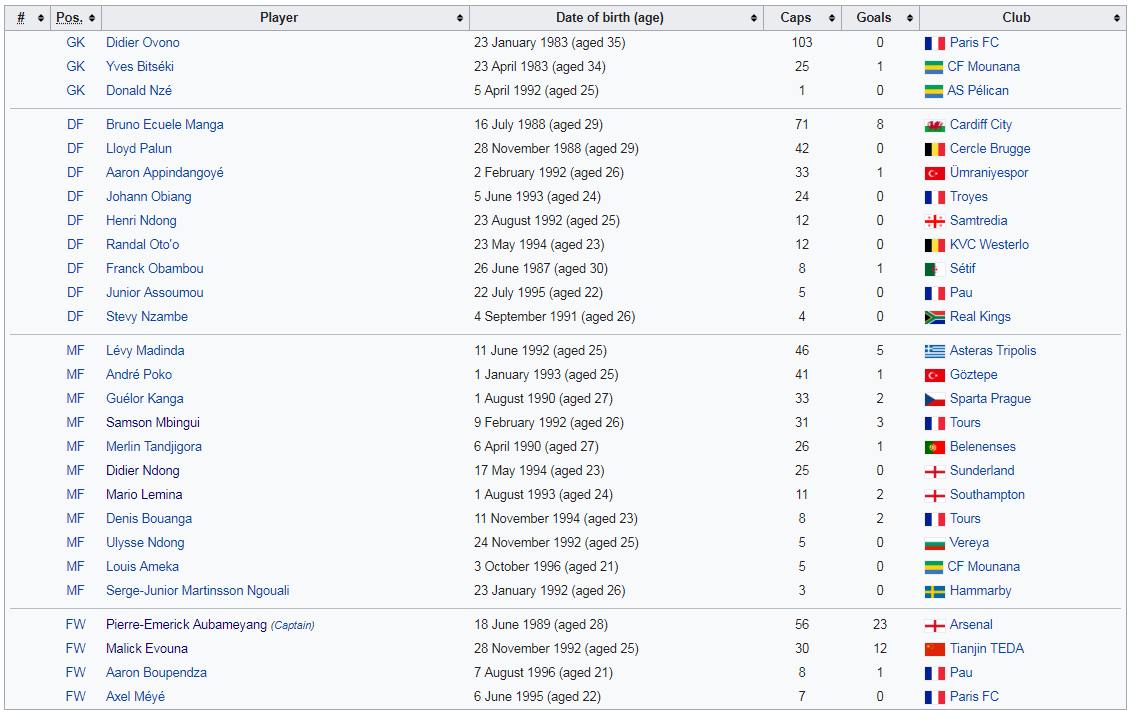Click the MF position link for Lévy Madinda
This screenshot has width=1137, height=721.
tap(75, 350)
